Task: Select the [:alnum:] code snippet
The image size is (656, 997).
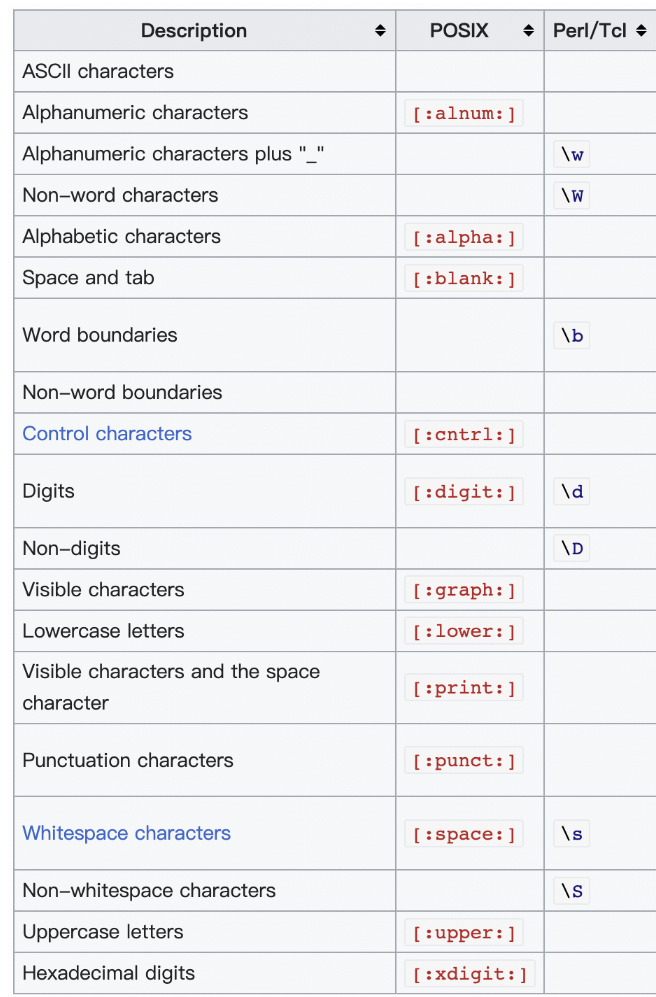Action: point(464,113)
